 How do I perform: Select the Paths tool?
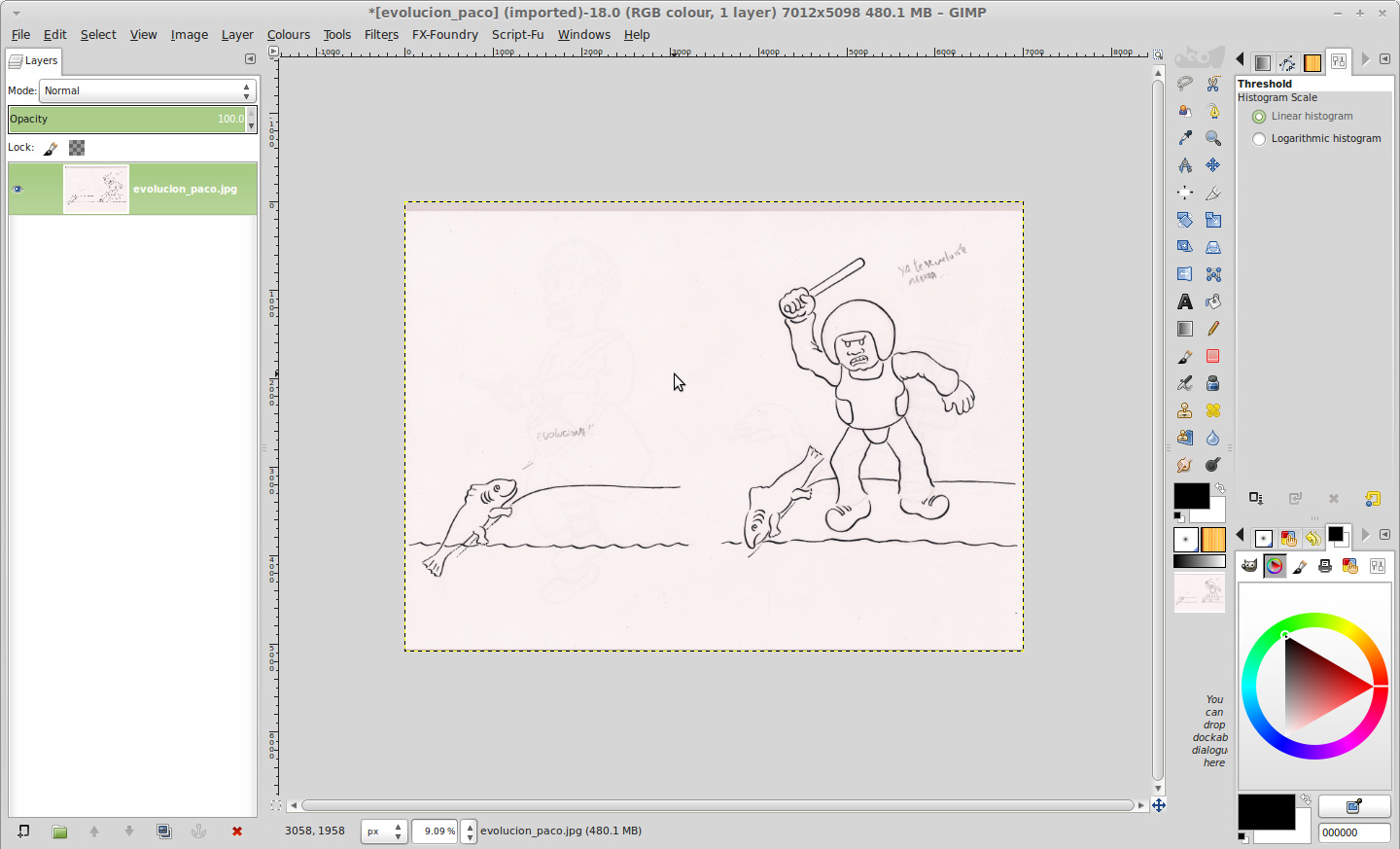point(1213,111)
